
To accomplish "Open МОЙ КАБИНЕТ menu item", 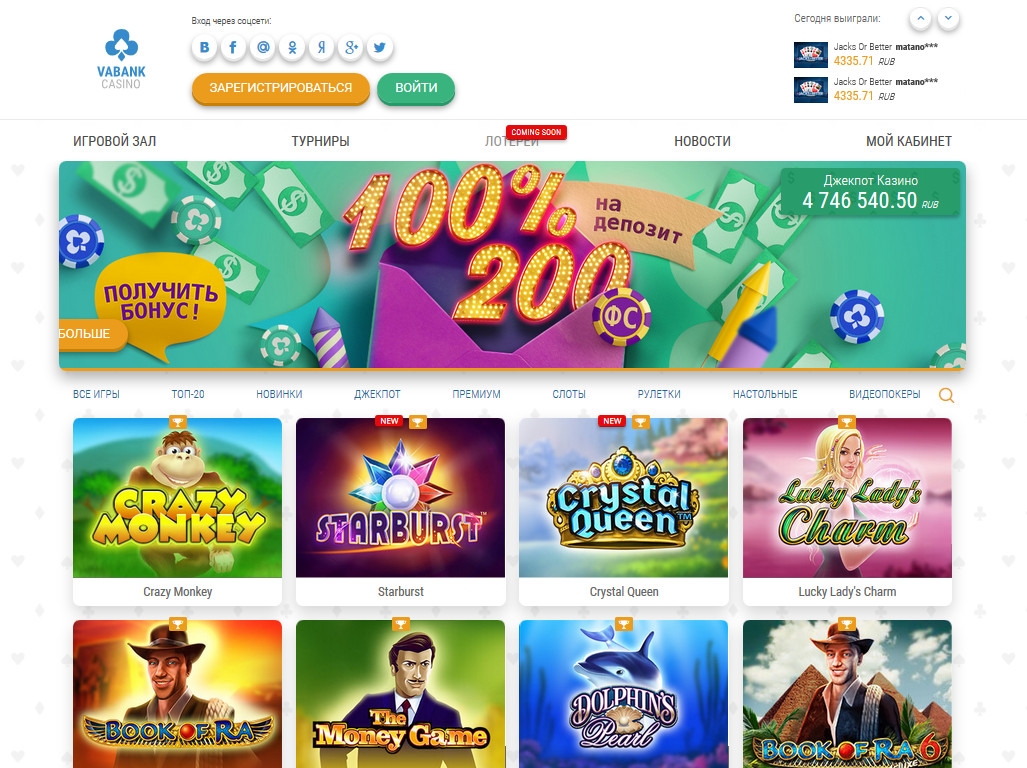I will pos(908,141).
